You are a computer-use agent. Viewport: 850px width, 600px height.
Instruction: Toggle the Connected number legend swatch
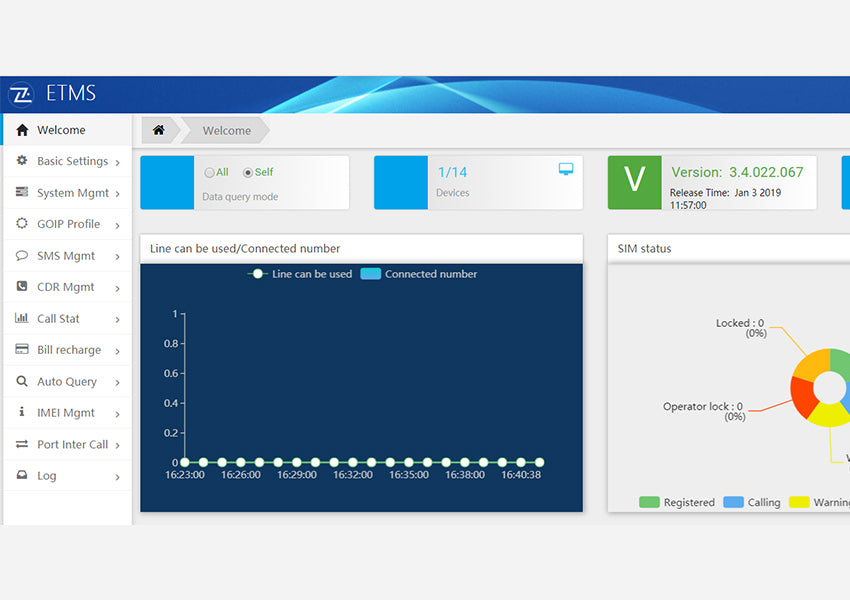point(371,274)
